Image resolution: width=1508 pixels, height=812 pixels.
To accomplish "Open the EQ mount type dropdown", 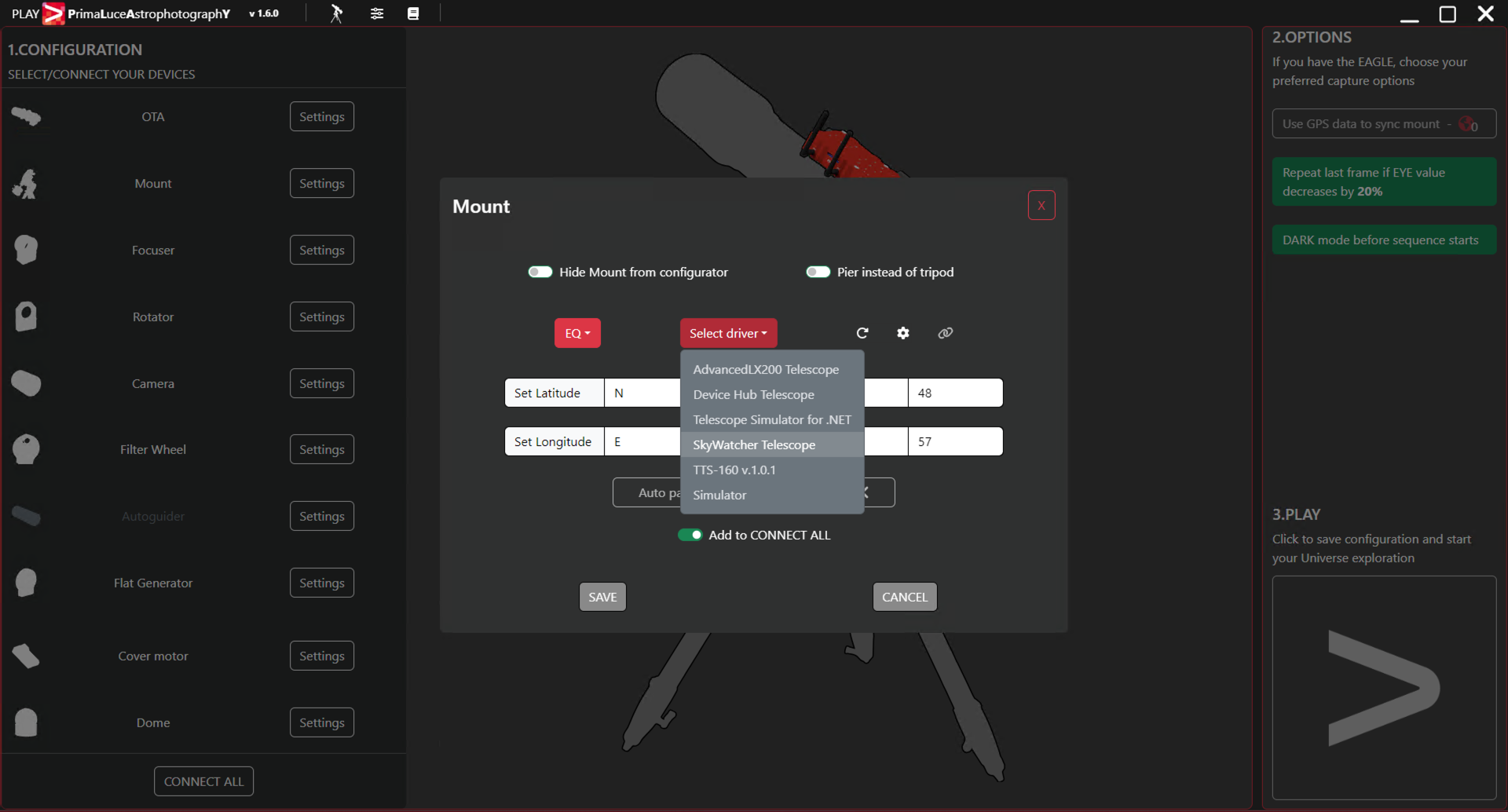I will (x=577, y=333).
